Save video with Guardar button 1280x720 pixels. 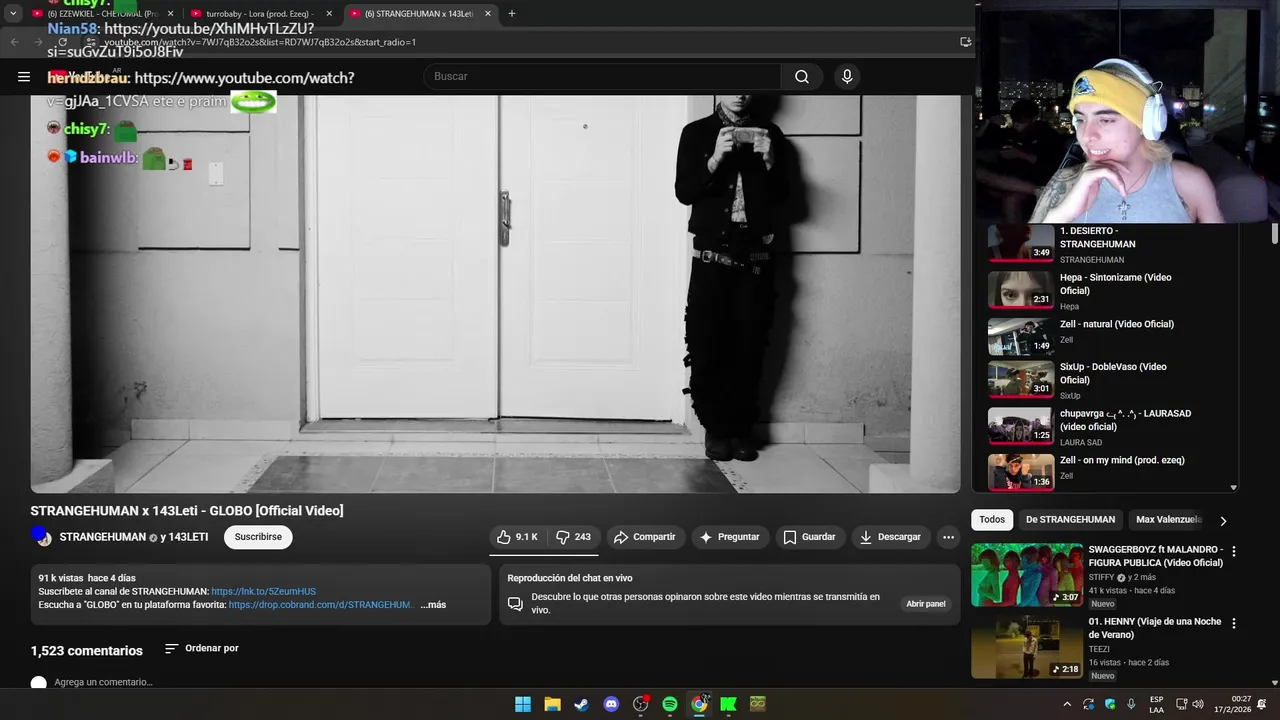coord(809,537)
